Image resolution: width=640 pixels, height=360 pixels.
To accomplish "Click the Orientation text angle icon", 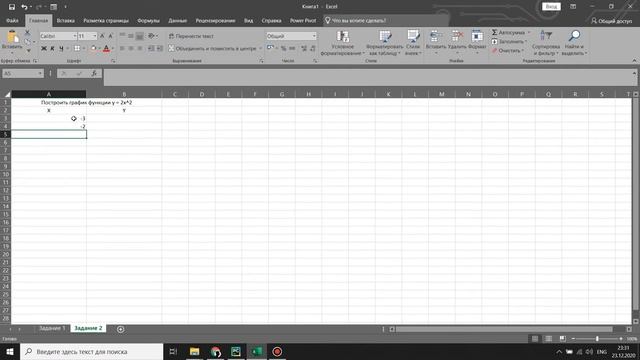I will 151,36.
